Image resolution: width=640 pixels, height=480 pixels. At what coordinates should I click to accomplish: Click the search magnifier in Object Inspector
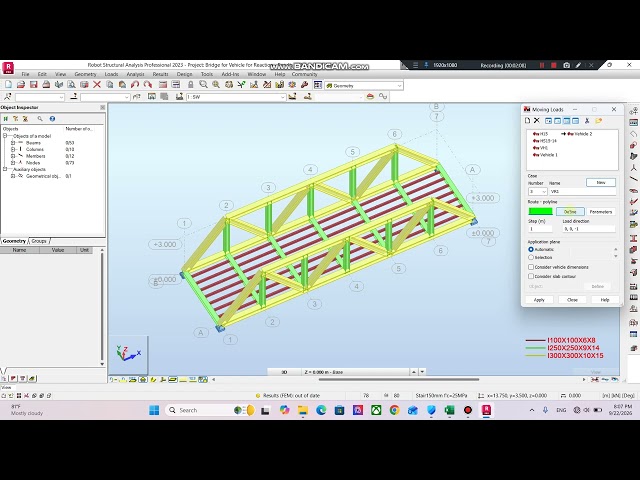[40, 119]
